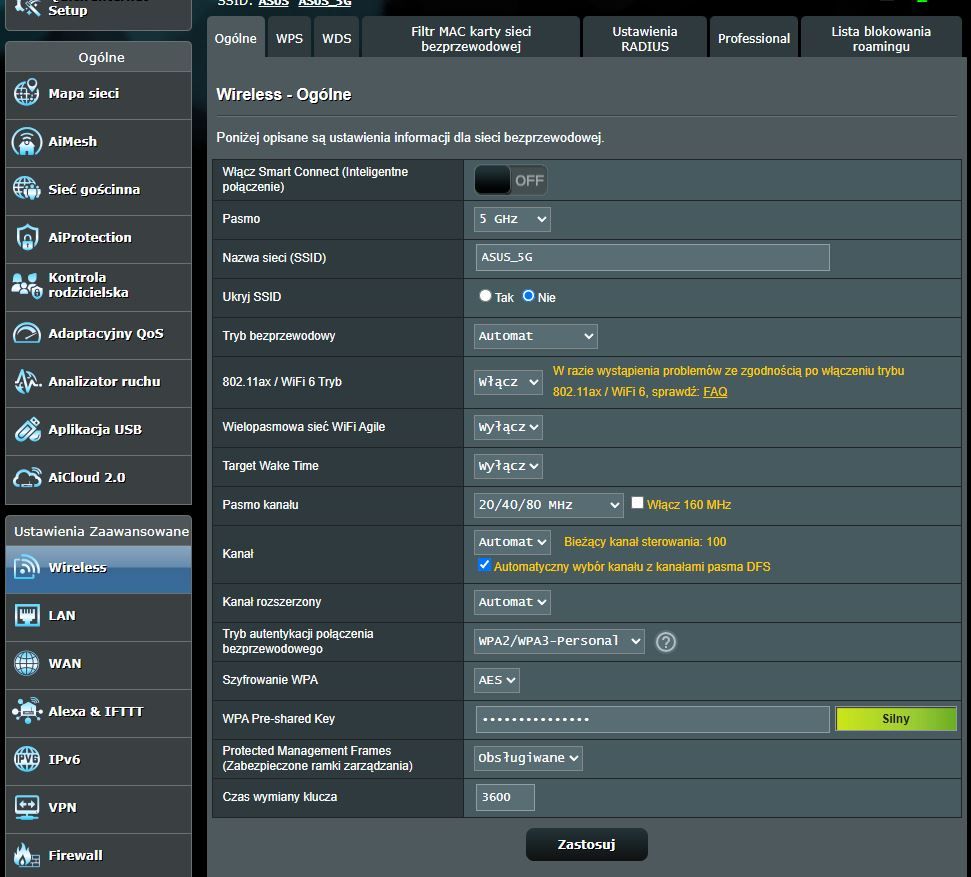Open LAN icon in sidebar
971x877 pixels.
(27, 615)
